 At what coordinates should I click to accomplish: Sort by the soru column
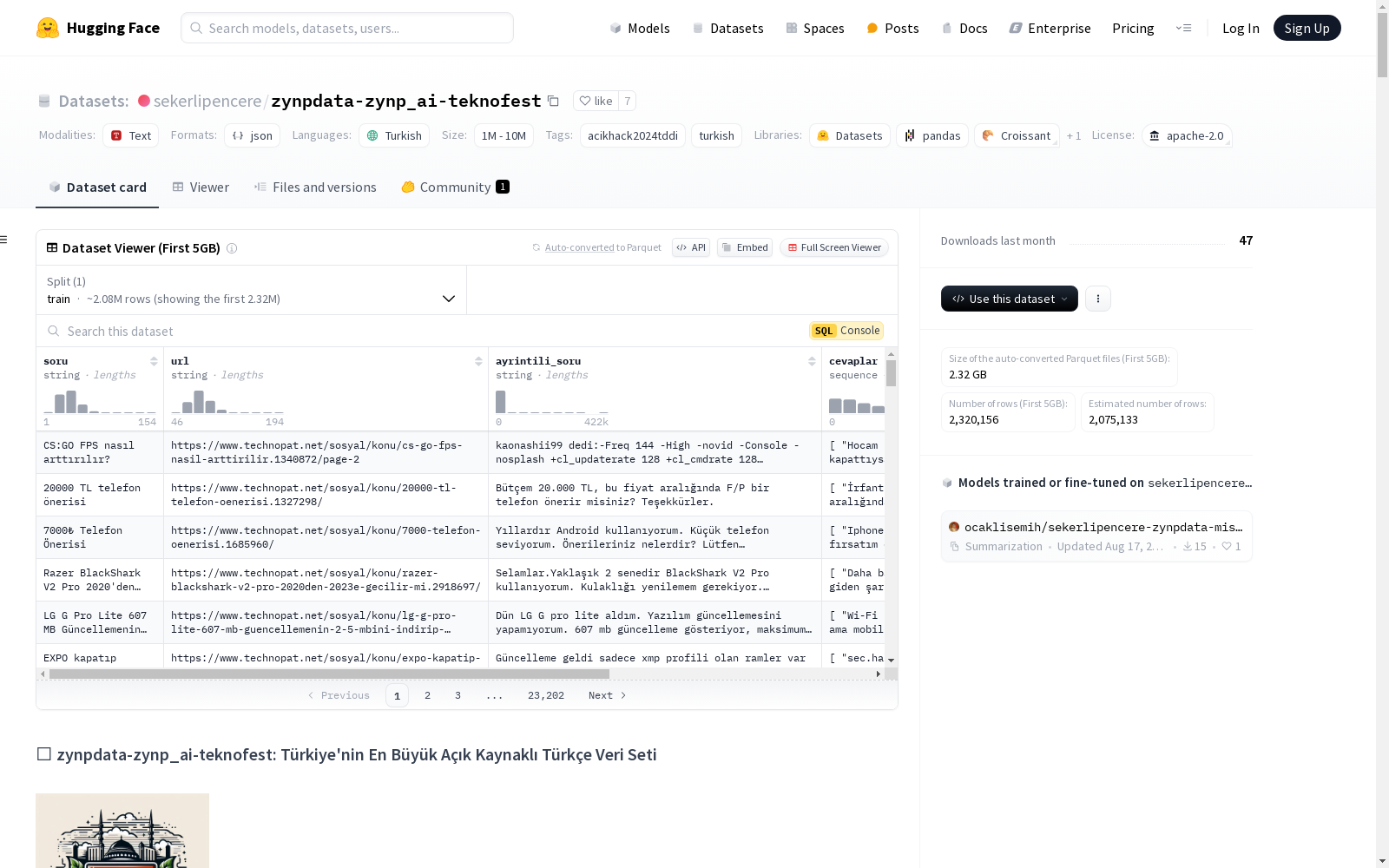154,361
